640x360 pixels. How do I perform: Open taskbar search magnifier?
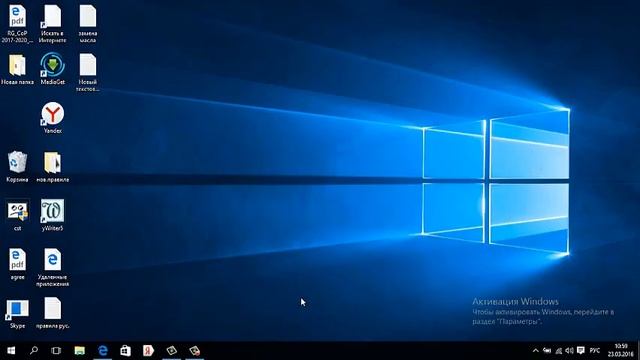pyautogui.click(x=34, y=351)
